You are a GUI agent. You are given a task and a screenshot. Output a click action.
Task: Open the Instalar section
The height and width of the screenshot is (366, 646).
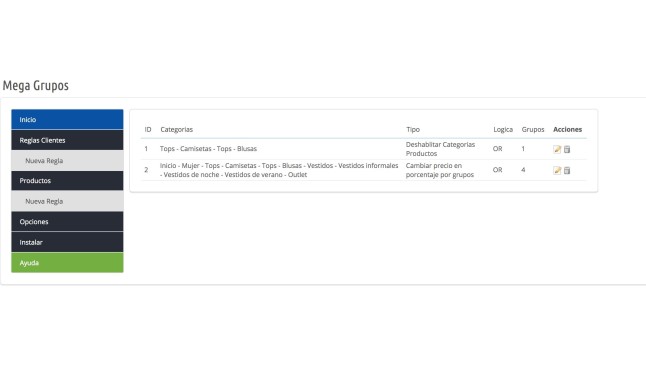[x=67, y=242]
